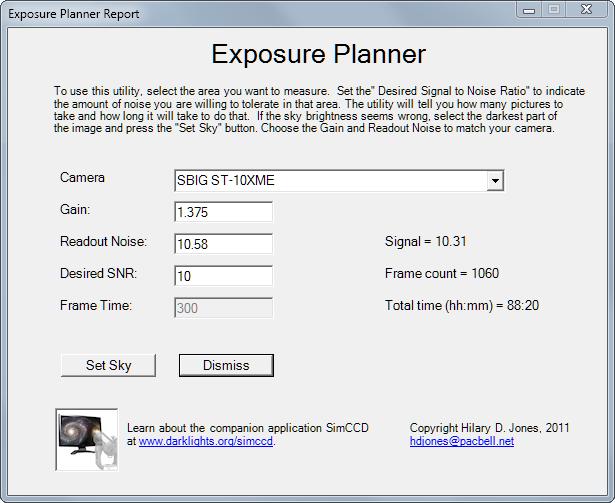
Task: Click the SimCCD galaxy monitor thumbnail image
Action: (86, 439)
